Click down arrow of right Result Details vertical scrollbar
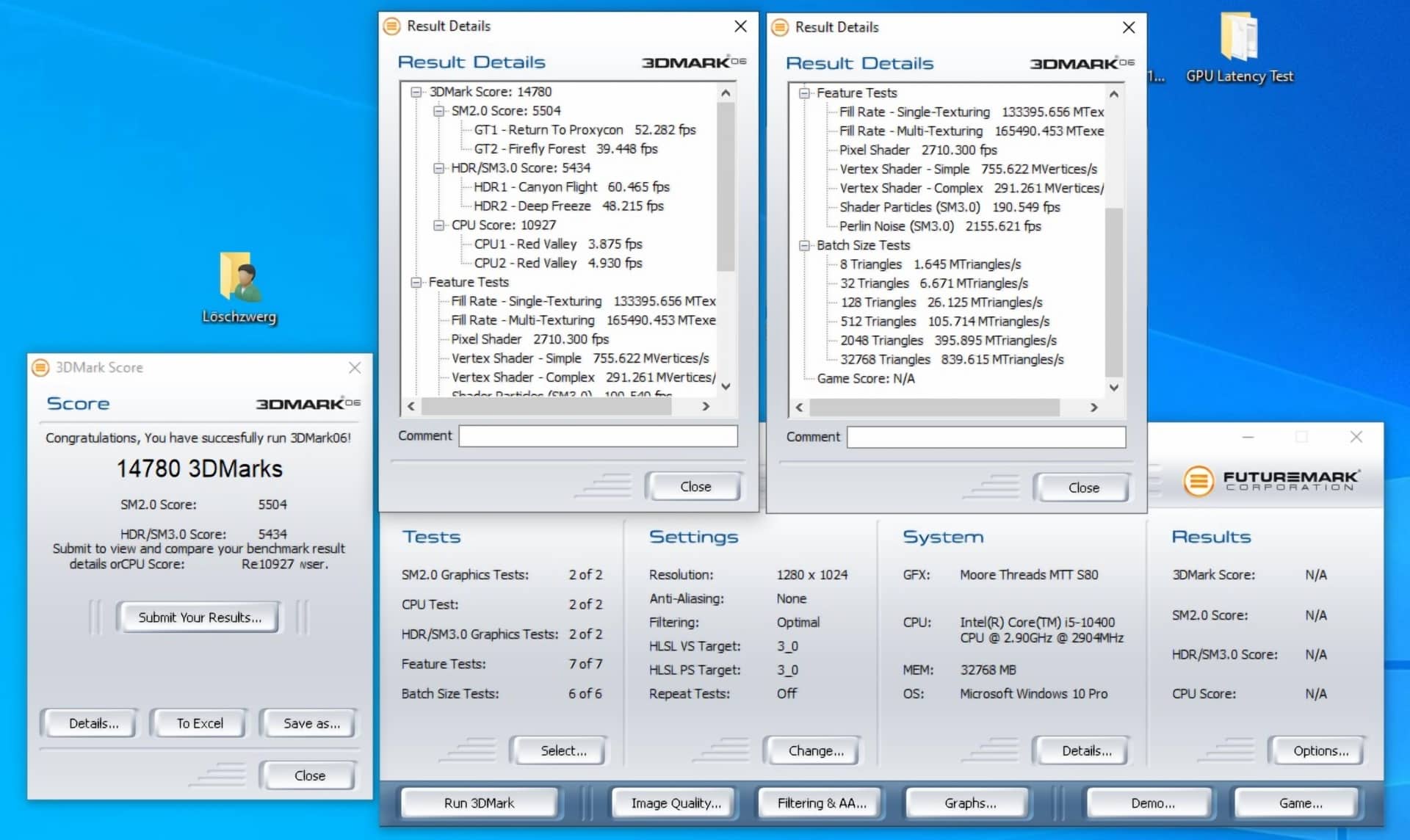 1114,388
